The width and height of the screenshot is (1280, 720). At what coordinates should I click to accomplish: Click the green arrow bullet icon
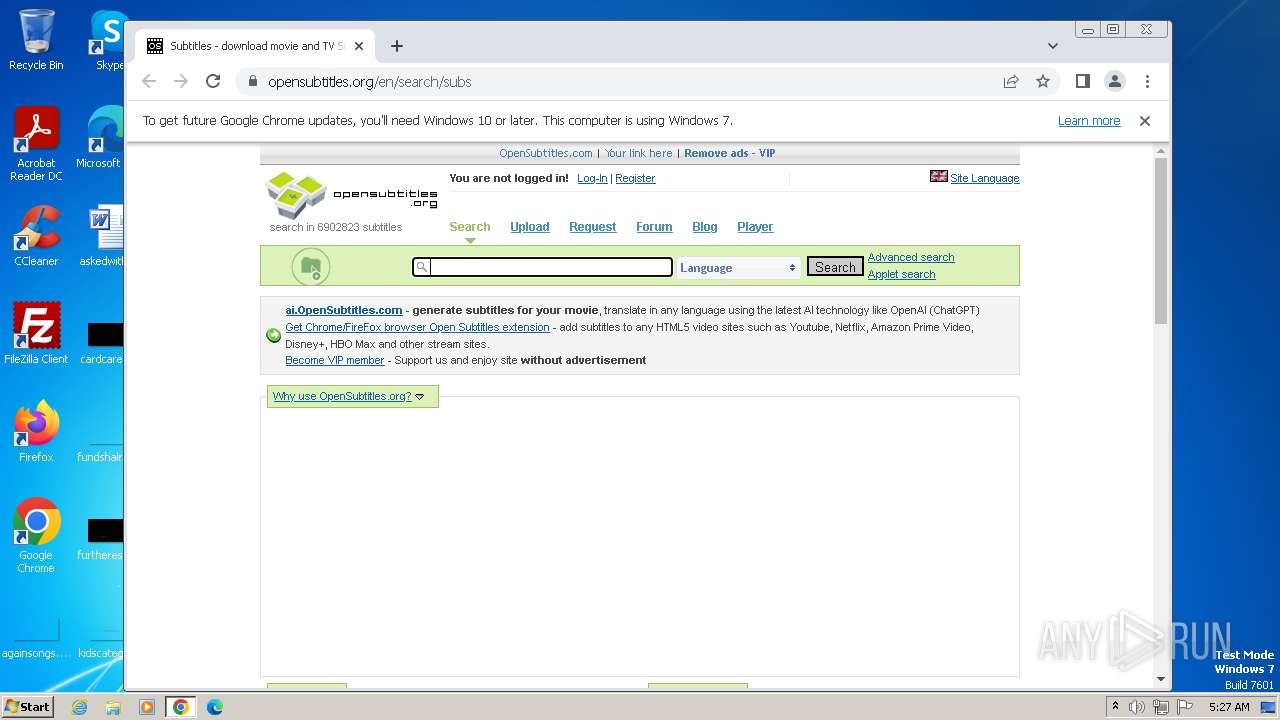point(273,335)
